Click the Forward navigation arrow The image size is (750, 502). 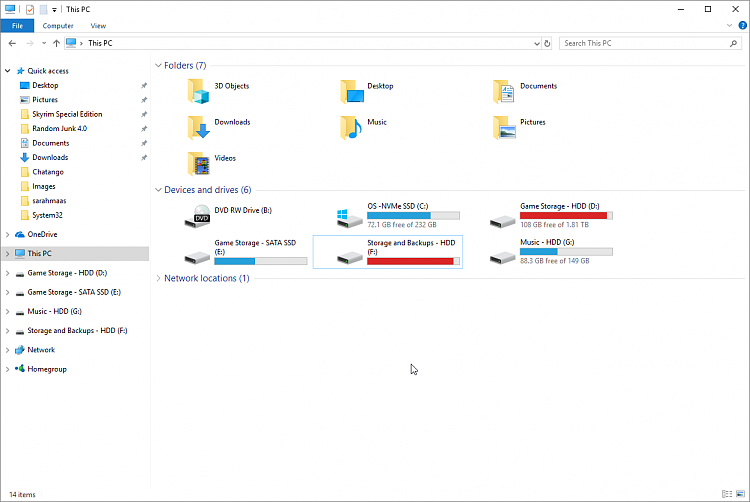(x=30, y=43)
